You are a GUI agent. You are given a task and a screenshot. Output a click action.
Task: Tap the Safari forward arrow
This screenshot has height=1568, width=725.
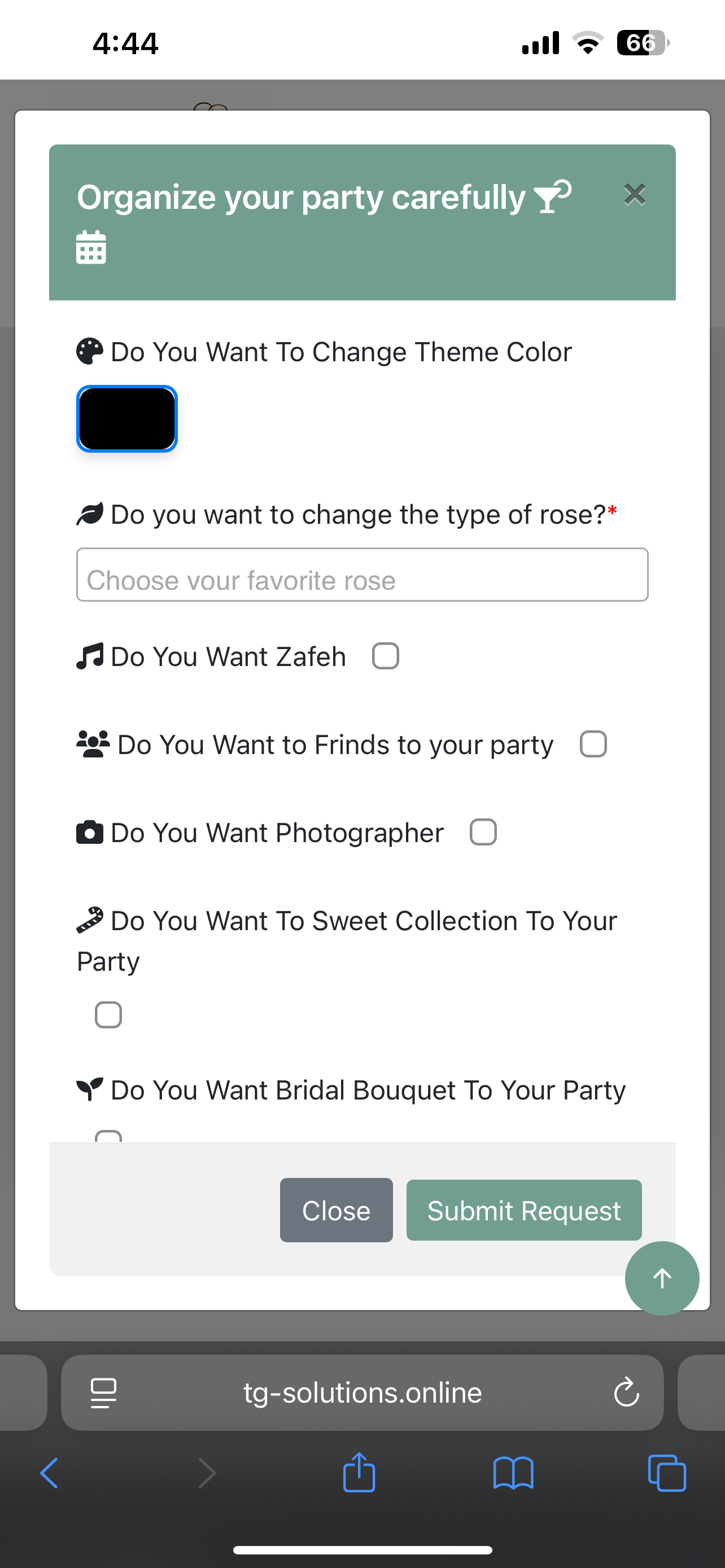tap(207, 1473)
